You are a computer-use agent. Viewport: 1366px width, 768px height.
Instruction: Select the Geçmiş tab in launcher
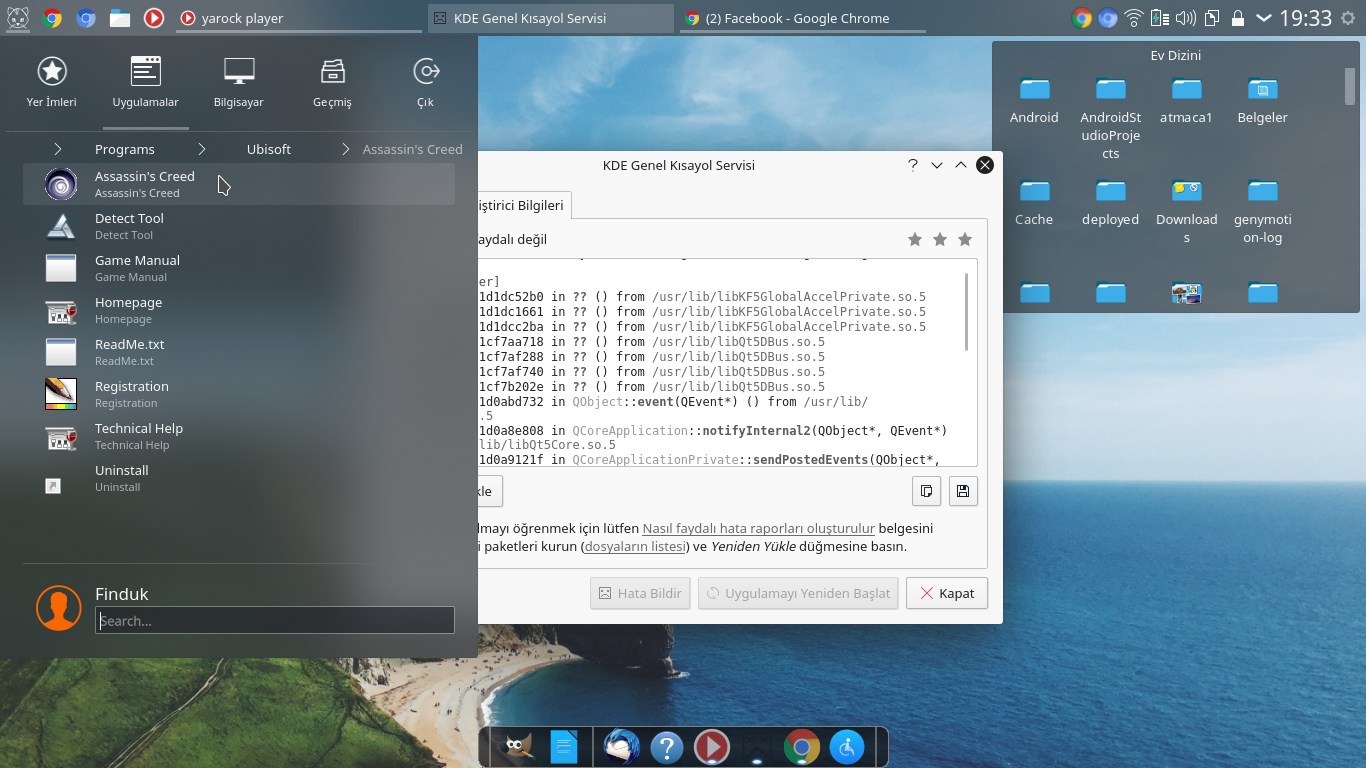332,82
